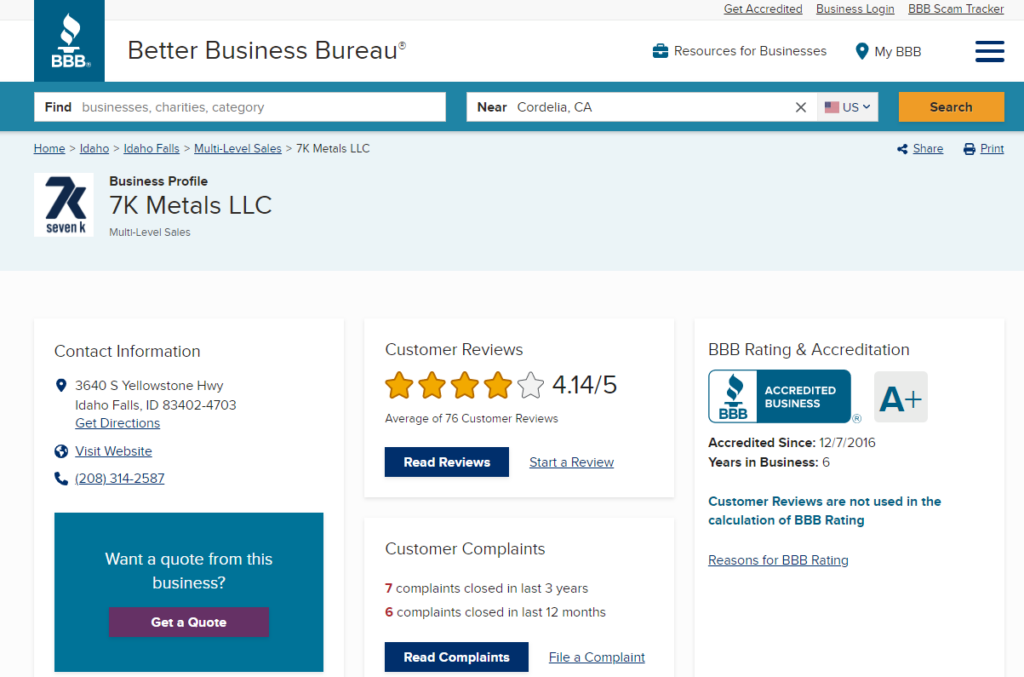
Task: Open the Get Accredited link
Action: coord(763,9)
